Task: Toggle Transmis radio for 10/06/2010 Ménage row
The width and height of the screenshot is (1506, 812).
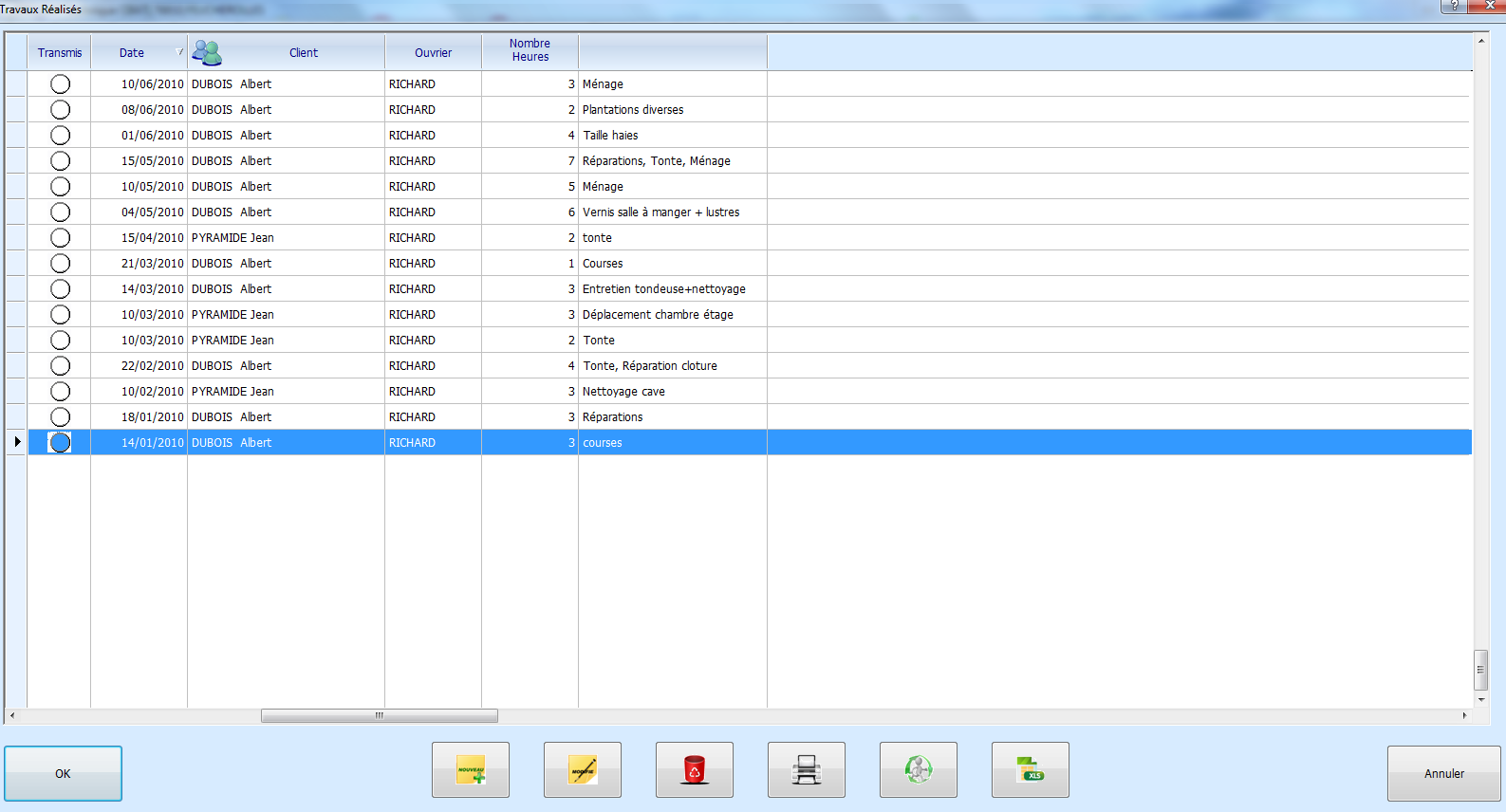Action: tap(60, 84)
